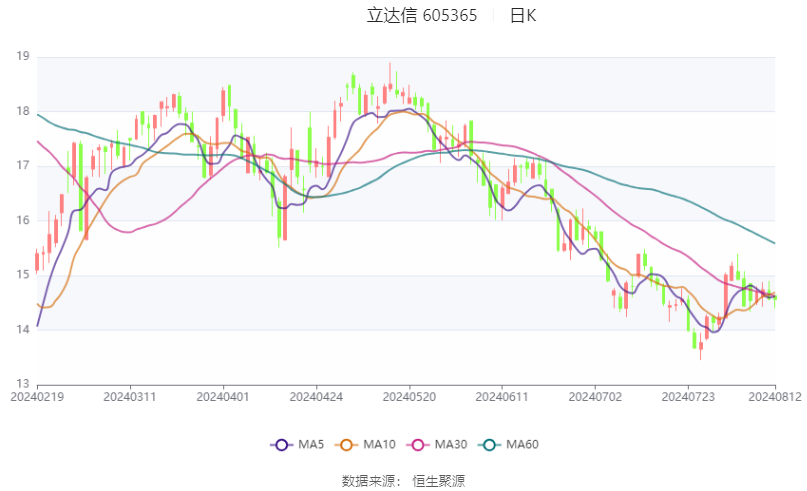Screen dimensions: 807x491
Task: Click the 20240723 x-axis tick label
Action: [688, 397]
